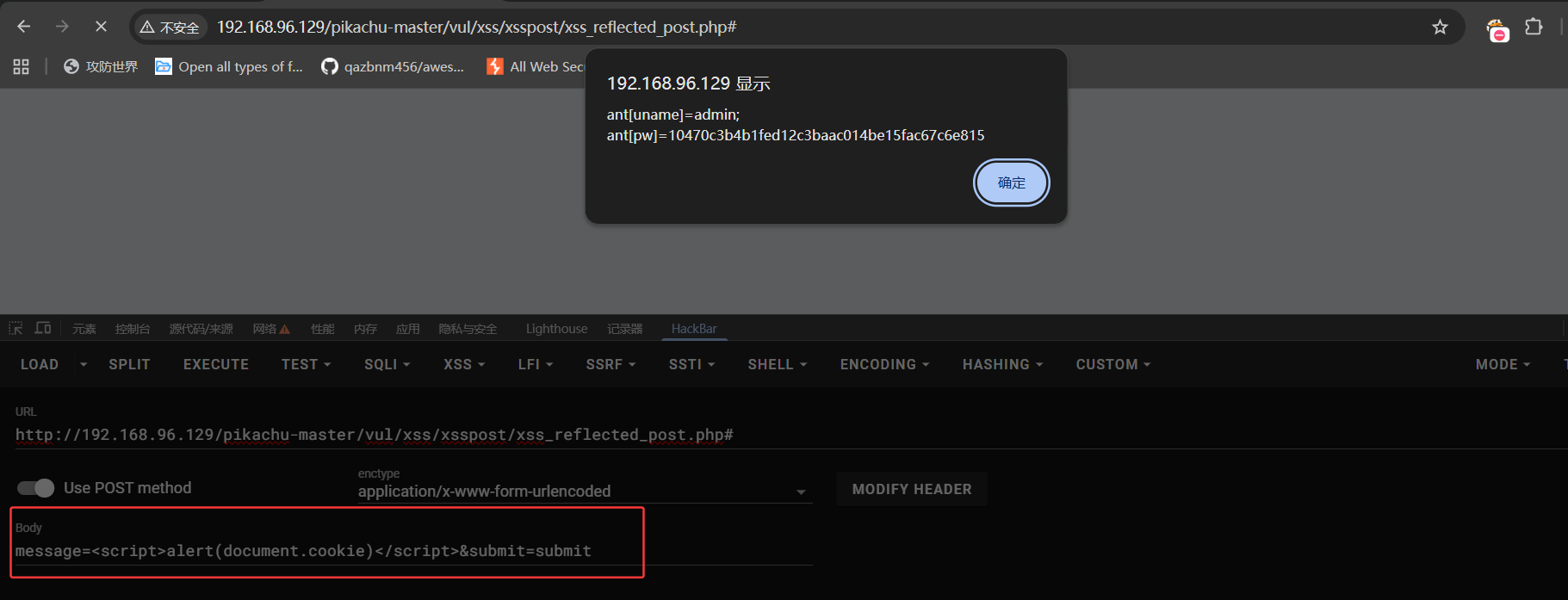Open the 隐私与安全 DevTools tab
Image resolution: width=1568 pixels, height=600 pixels.
(468, 329)
